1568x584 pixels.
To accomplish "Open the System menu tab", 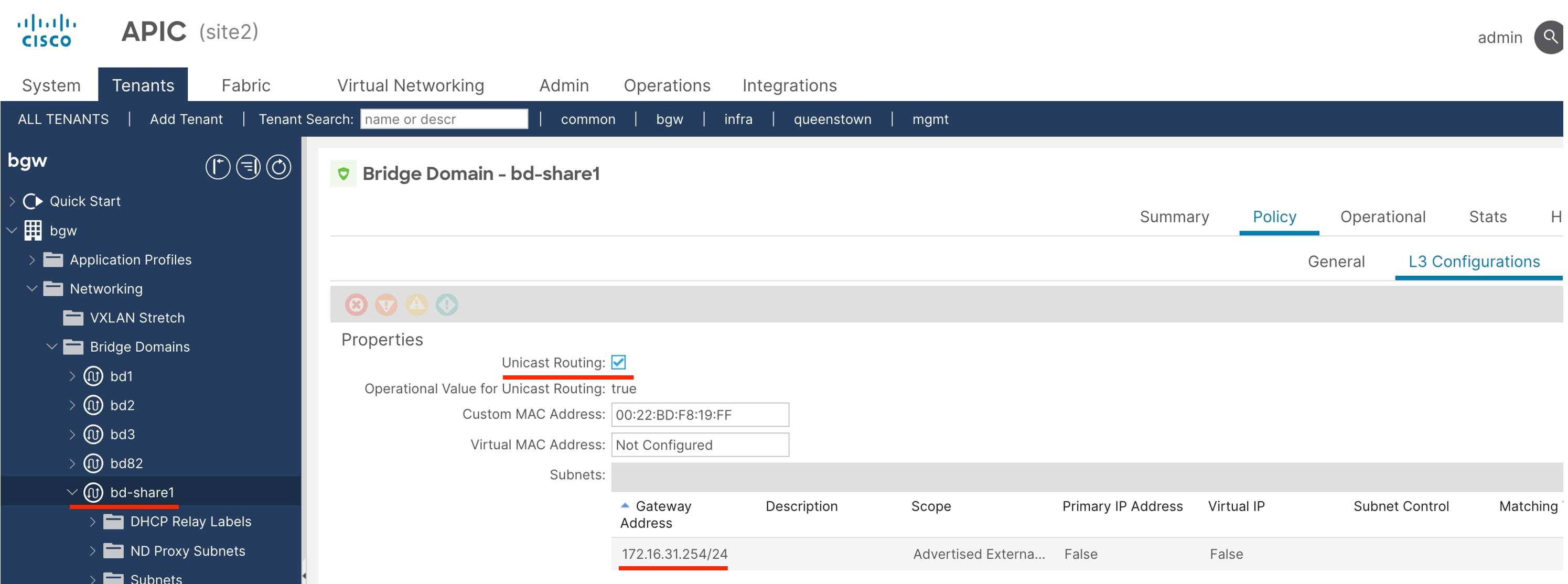I will pos(51,85).
